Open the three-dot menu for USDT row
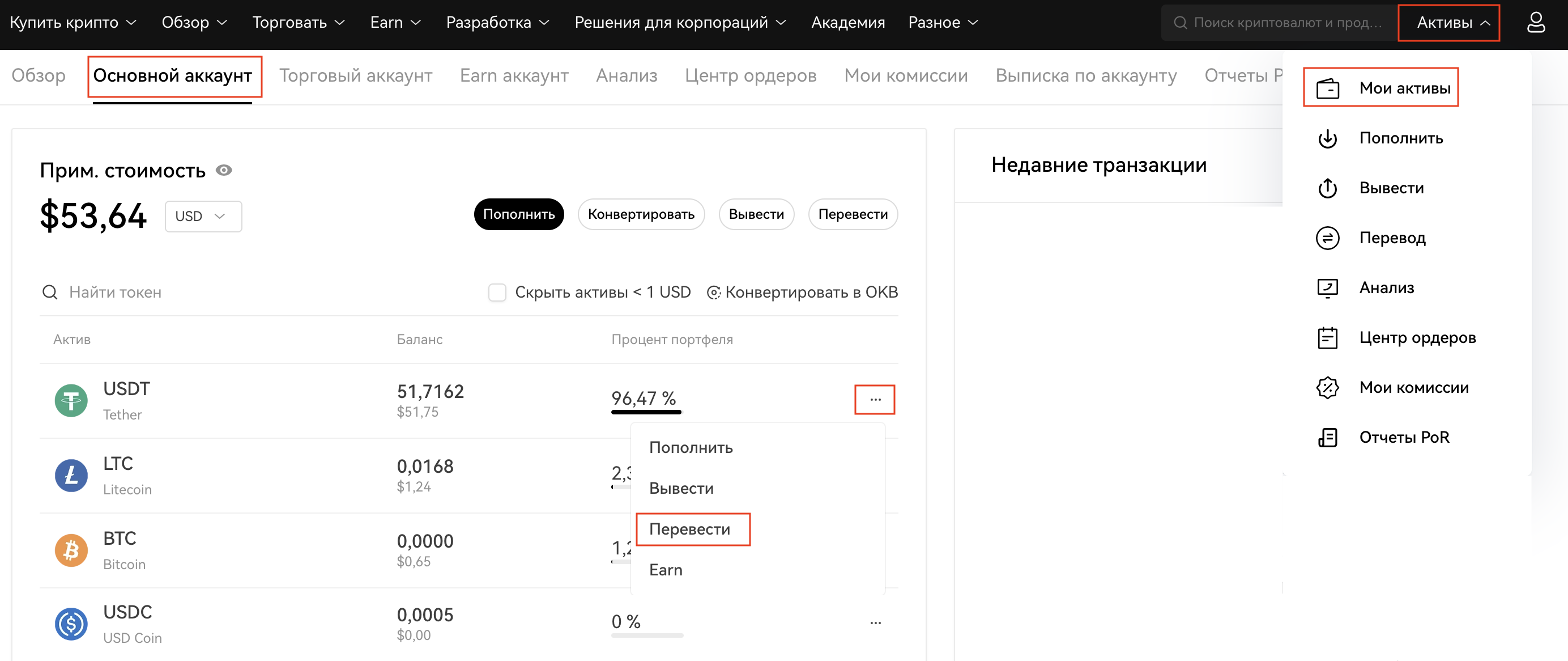Viewport: 1568px width, 661px height. [x=875, y=400]
